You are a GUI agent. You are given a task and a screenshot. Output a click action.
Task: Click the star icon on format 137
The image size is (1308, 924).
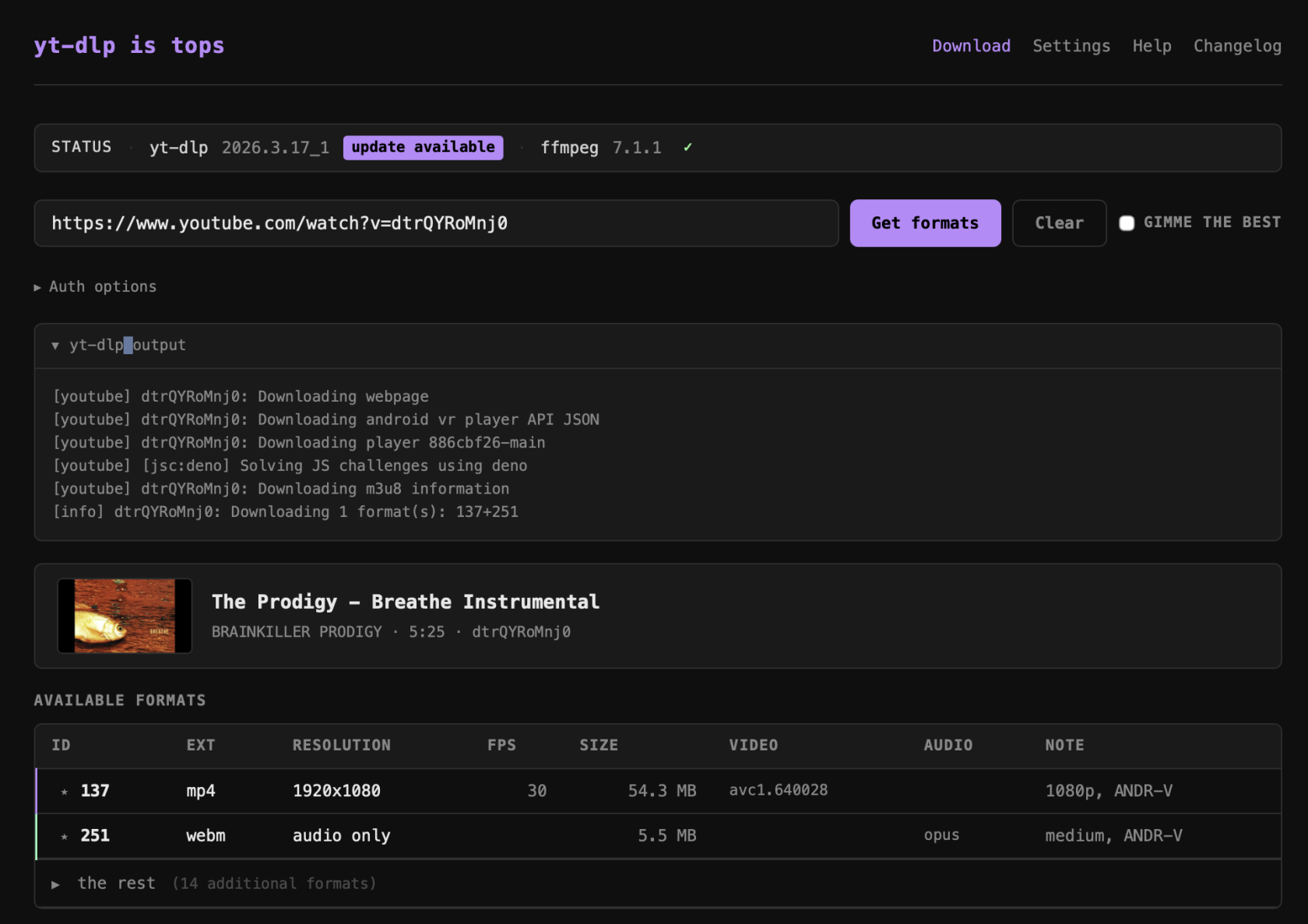65,792
